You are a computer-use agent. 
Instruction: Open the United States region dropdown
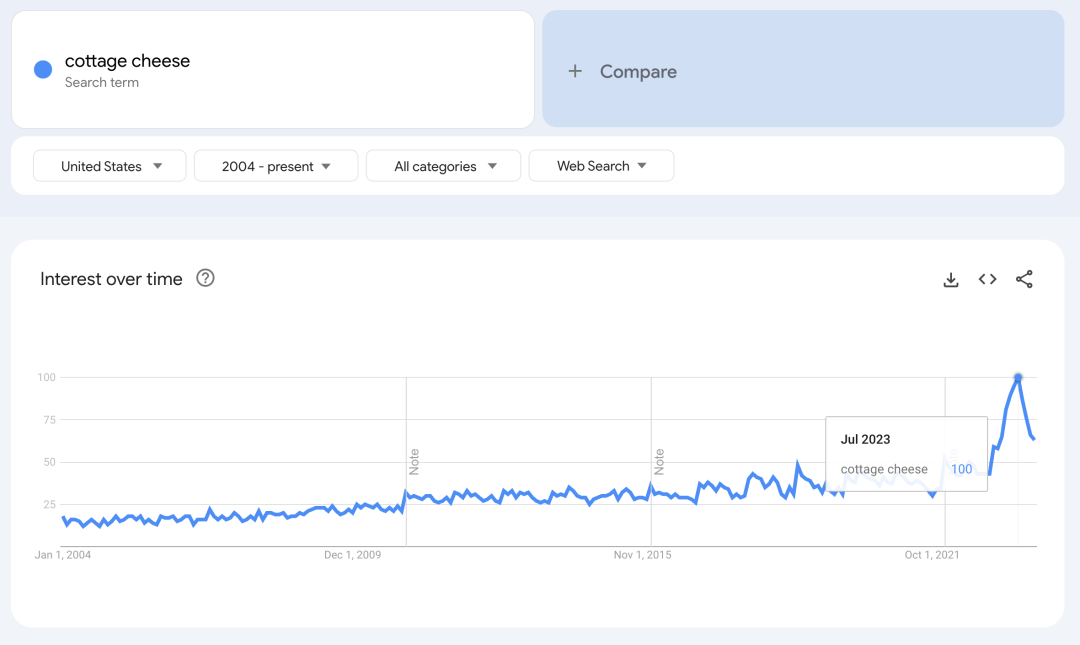click(x=110, y=166)
